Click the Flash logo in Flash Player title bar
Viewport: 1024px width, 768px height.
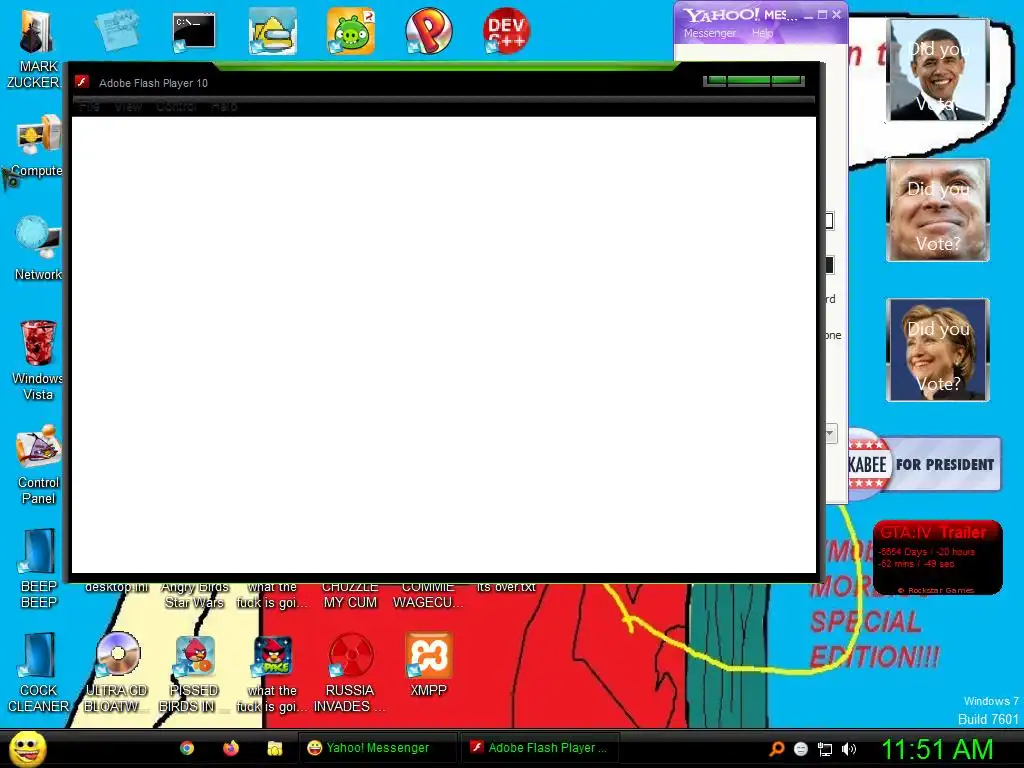tap(82, 82)
